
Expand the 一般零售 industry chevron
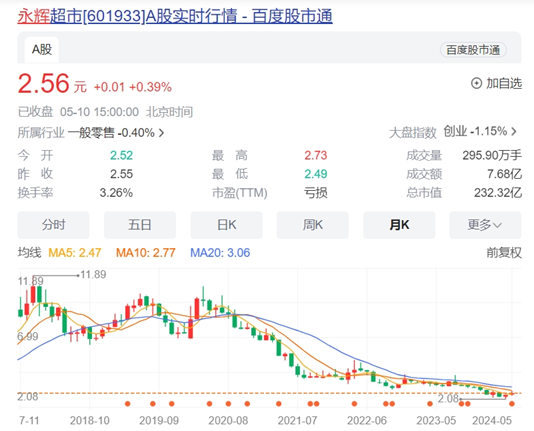[x=161, y=133]
